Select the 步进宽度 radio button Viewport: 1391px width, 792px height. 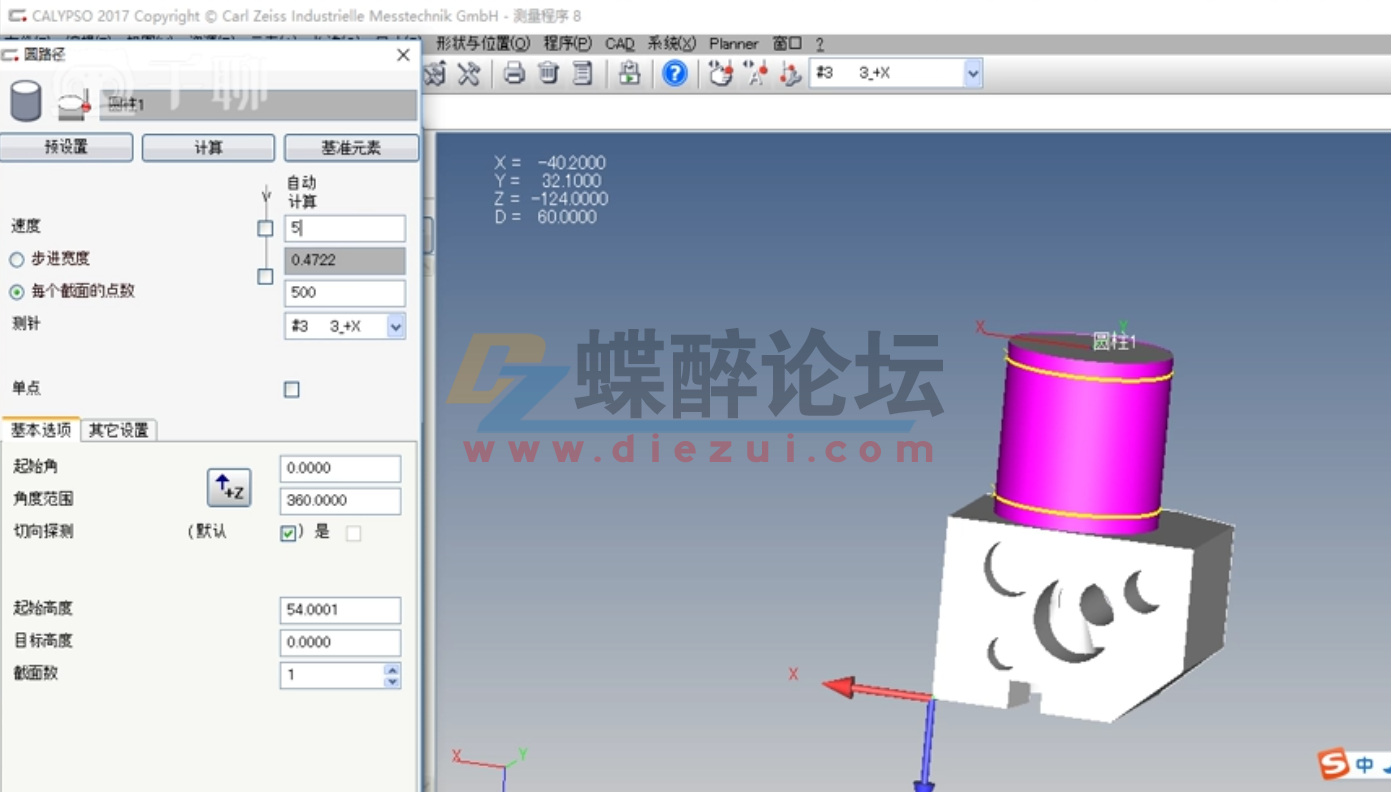(15, 258)
